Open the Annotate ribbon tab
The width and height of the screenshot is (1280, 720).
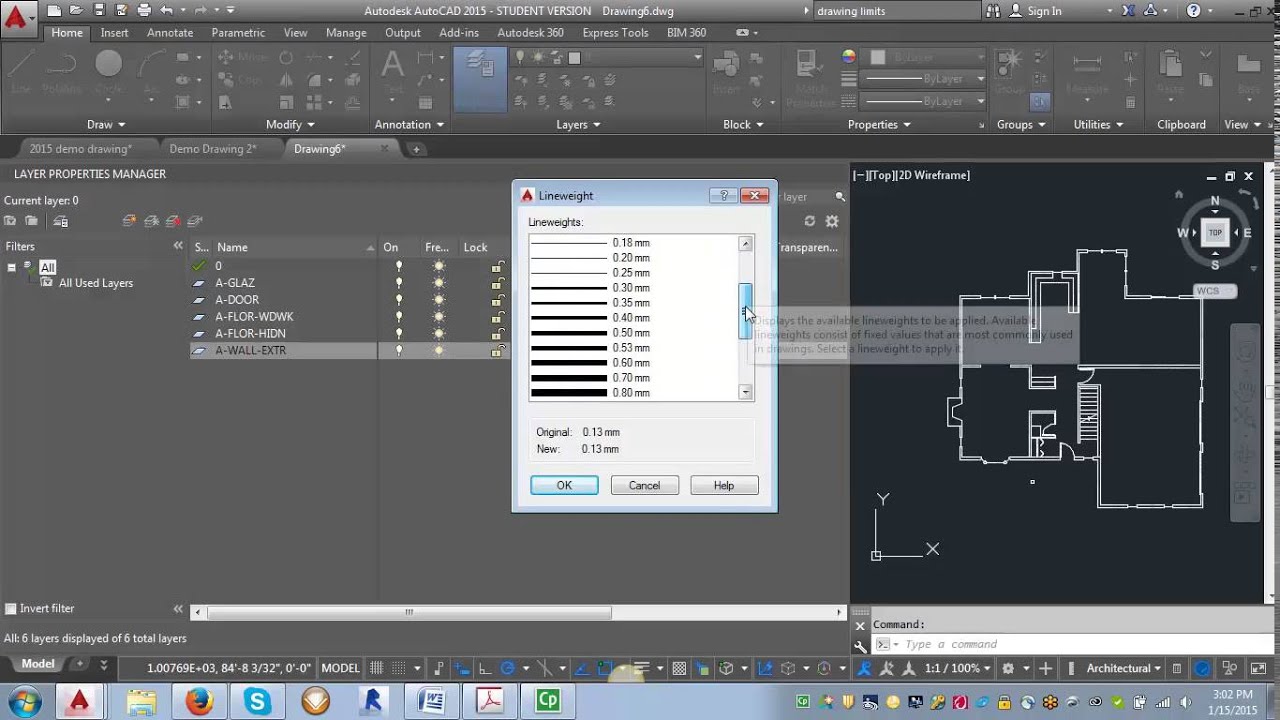coord(170,32)
